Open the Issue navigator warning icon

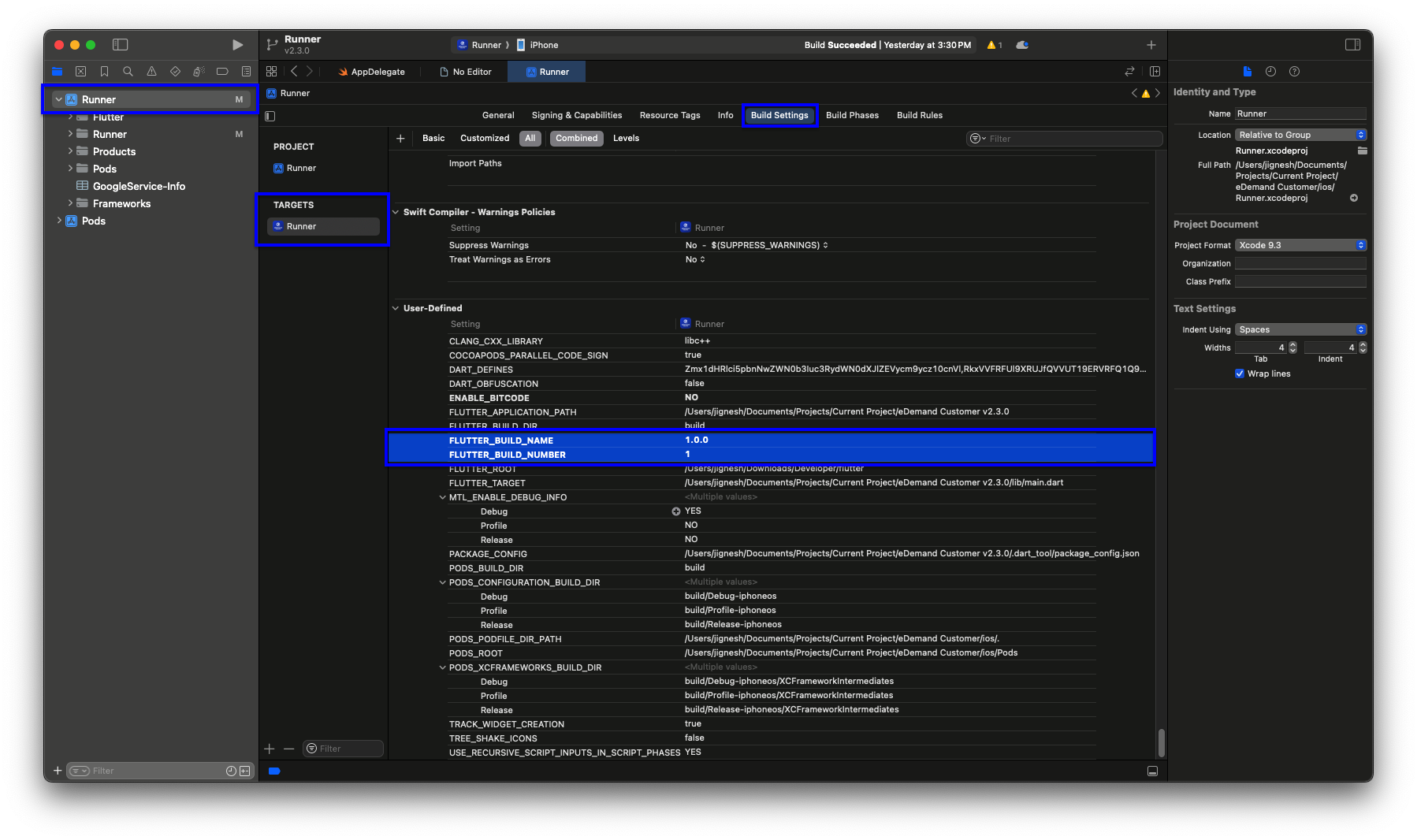(151, 72)
